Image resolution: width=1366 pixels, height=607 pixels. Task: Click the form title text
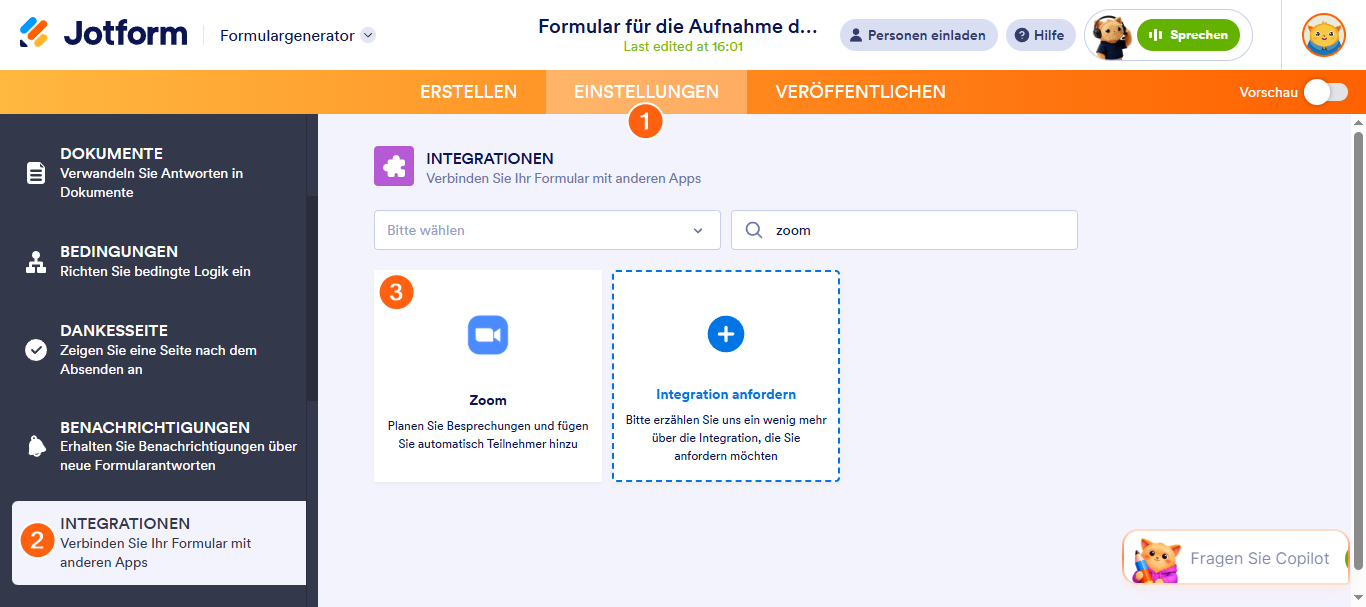tap(678, 26)
